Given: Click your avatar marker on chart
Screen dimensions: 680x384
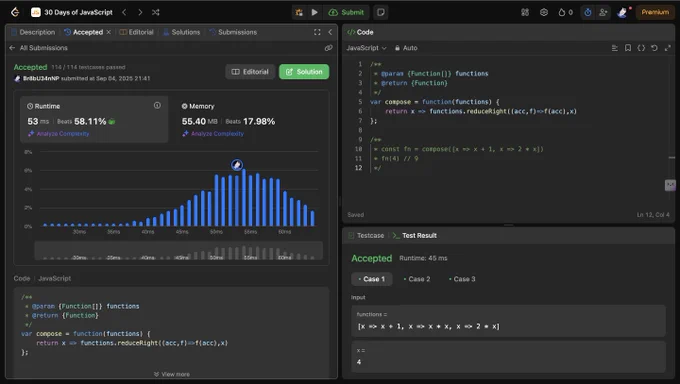Looking at the screenshot, I should 237,165.
